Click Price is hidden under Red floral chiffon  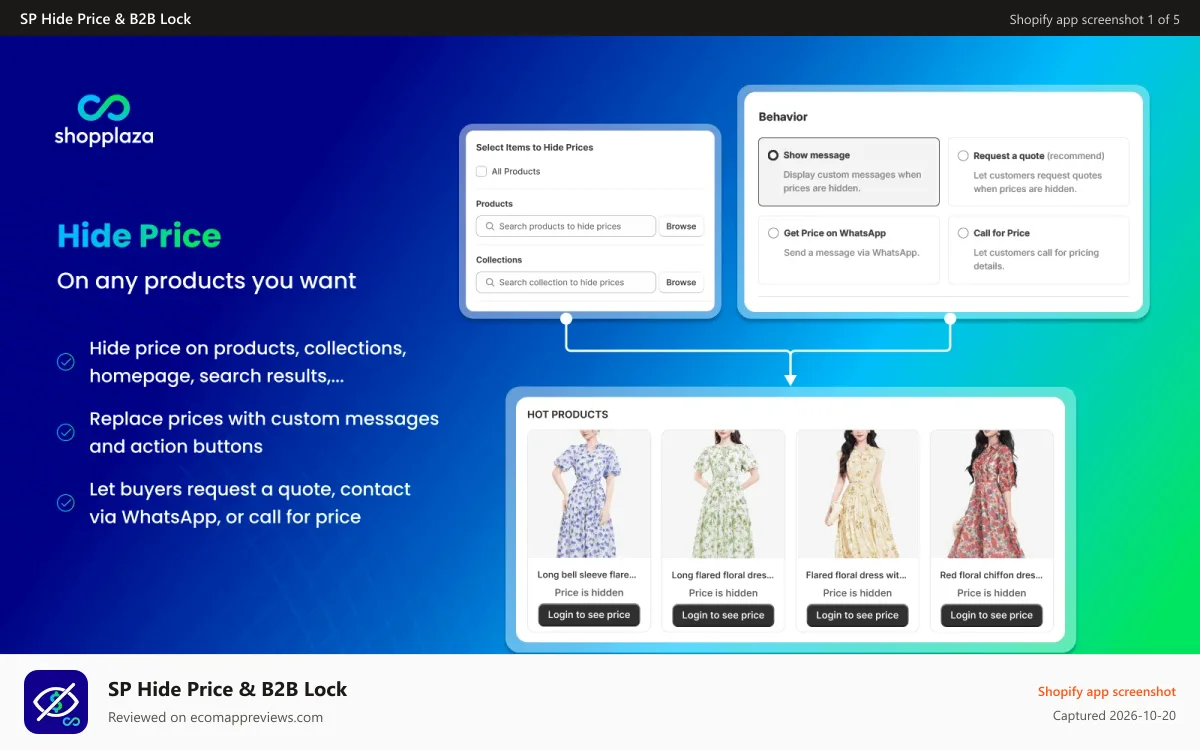991,593
